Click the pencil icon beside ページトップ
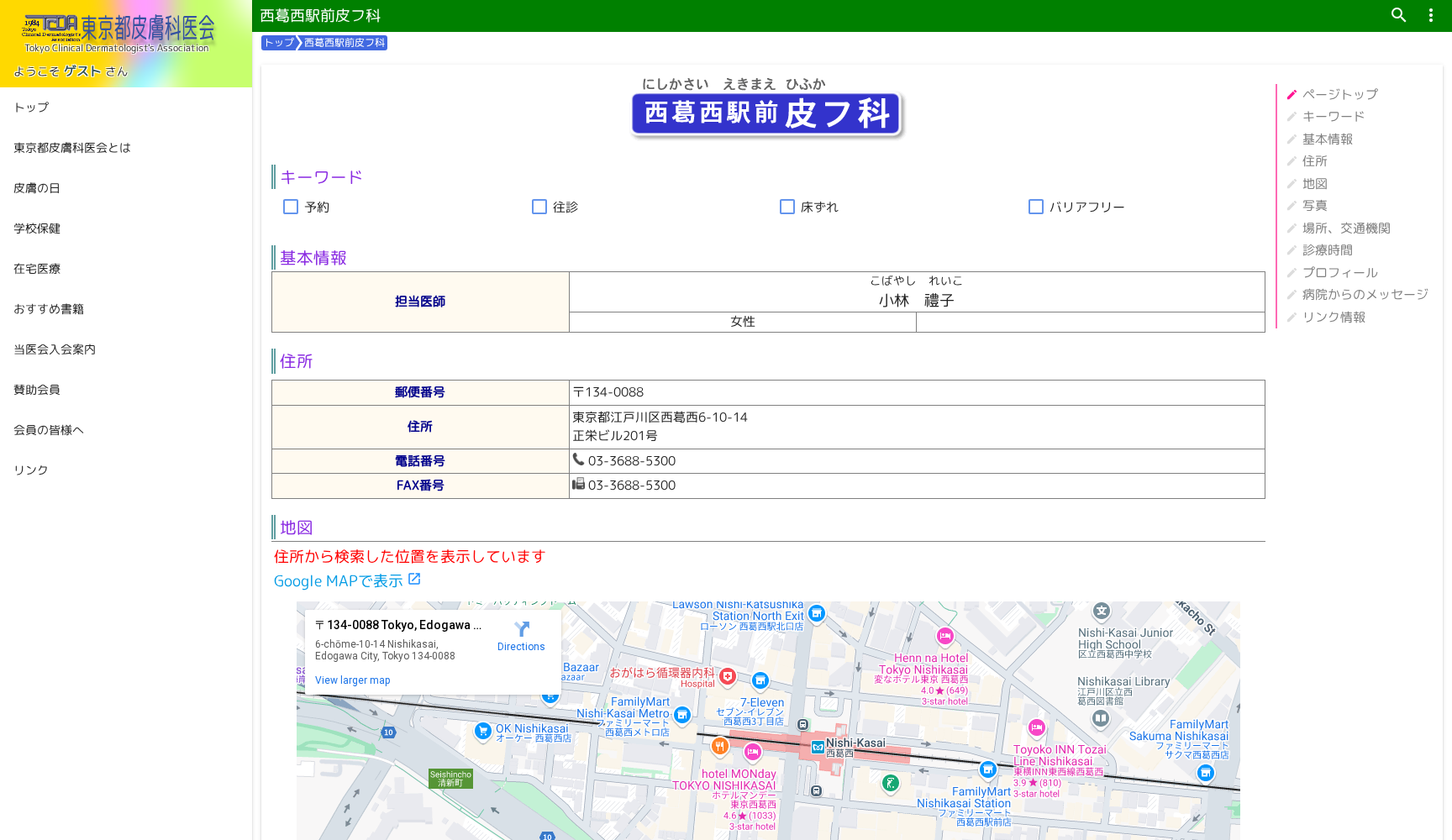Viewport: 1452px width, 840px height. [1291, 94]
